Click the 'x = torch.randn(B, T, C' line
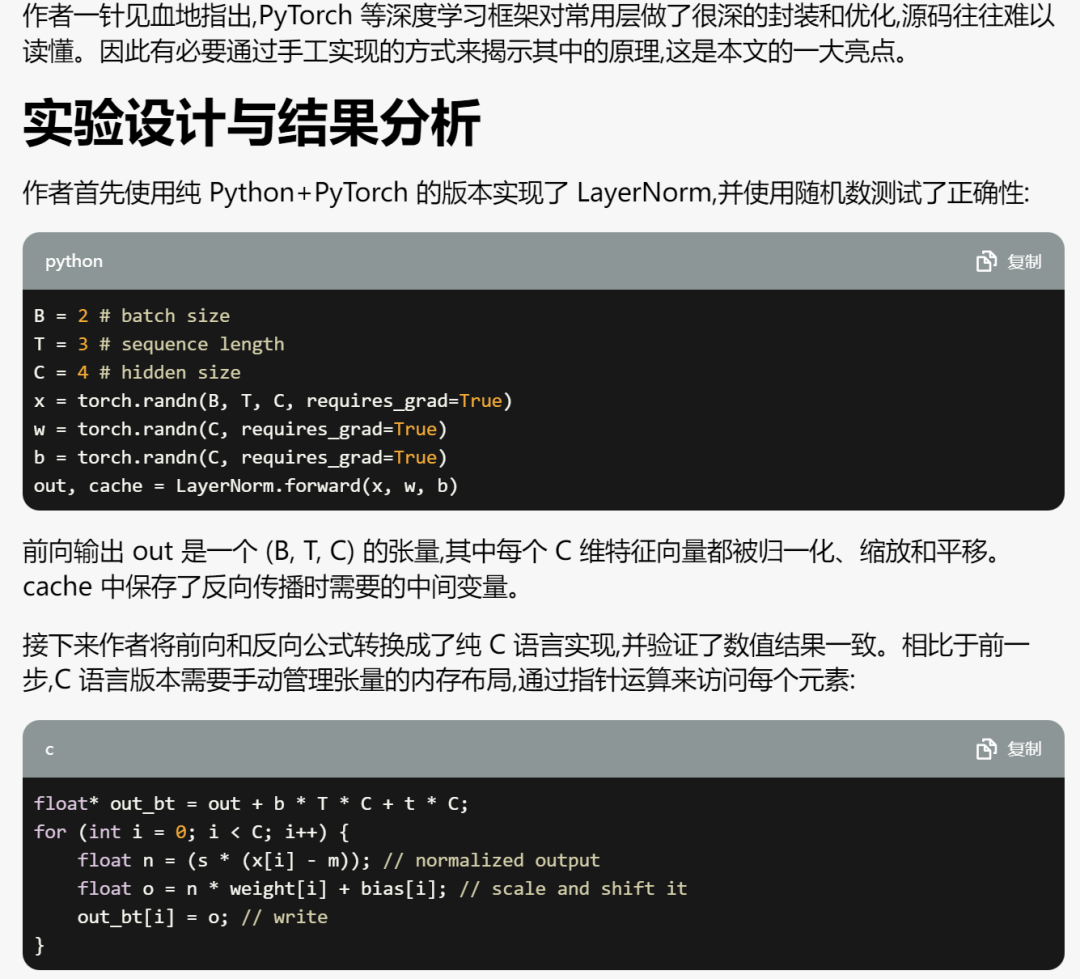This screenshot has width=1080, height=979. coord(273,400)
